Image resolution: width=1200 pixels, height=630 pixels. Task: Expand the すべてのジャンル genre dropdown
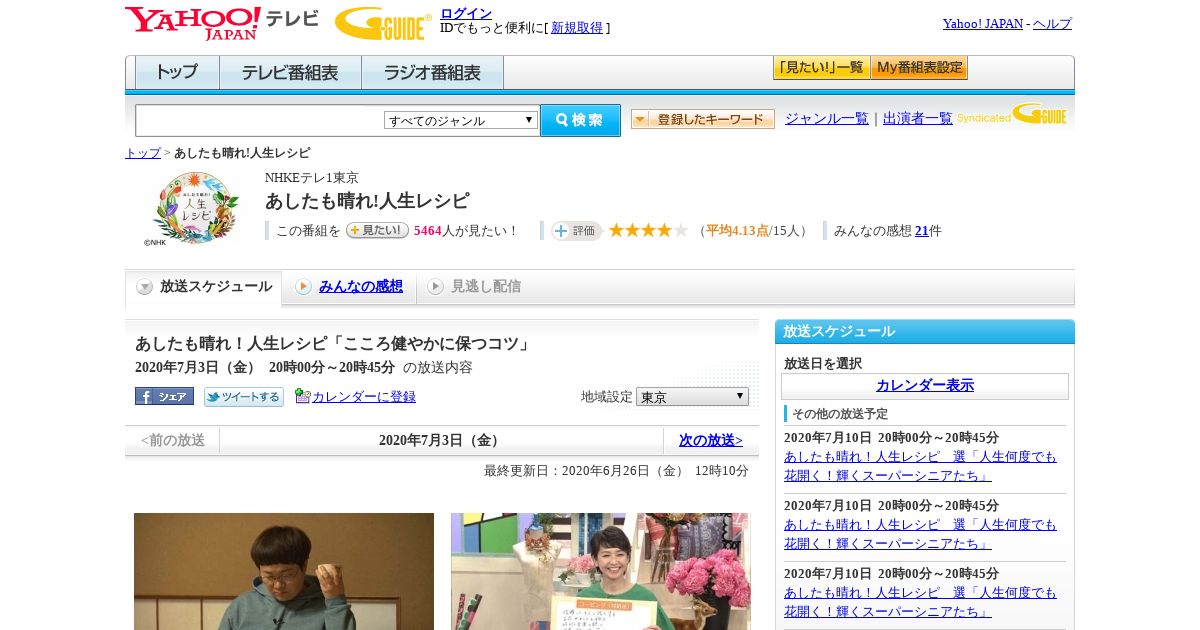pos(461,120)
